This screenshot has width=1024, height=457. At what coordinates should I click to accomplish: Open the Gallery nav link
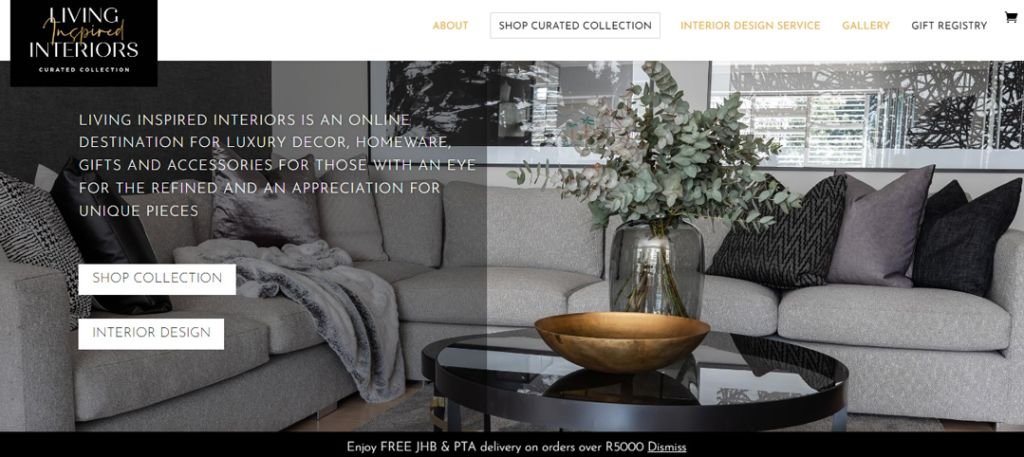865,25
